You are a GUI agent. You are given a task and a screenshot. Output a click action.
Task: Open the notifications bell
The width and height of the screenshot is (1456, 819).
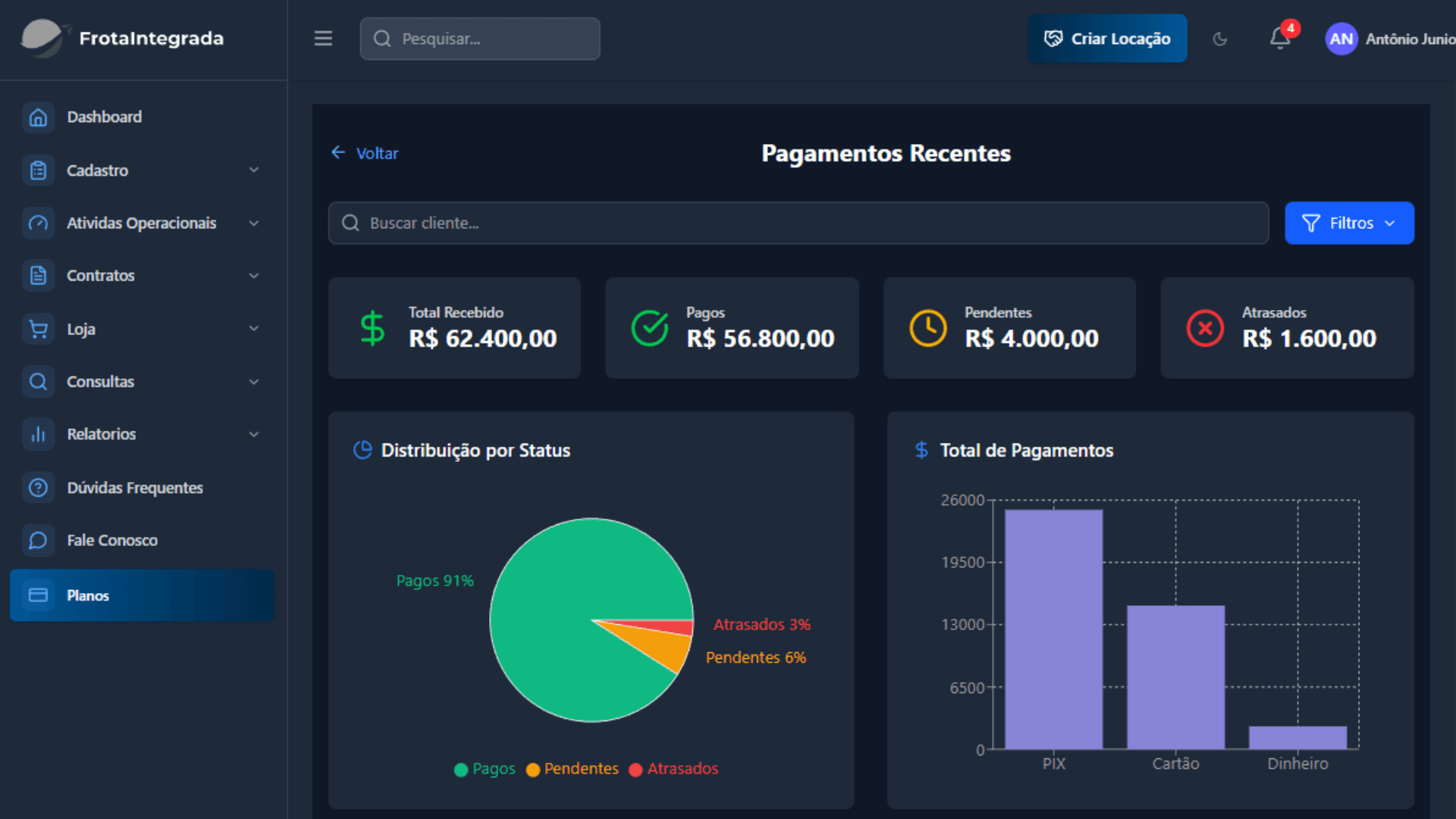coord(1280,38)
